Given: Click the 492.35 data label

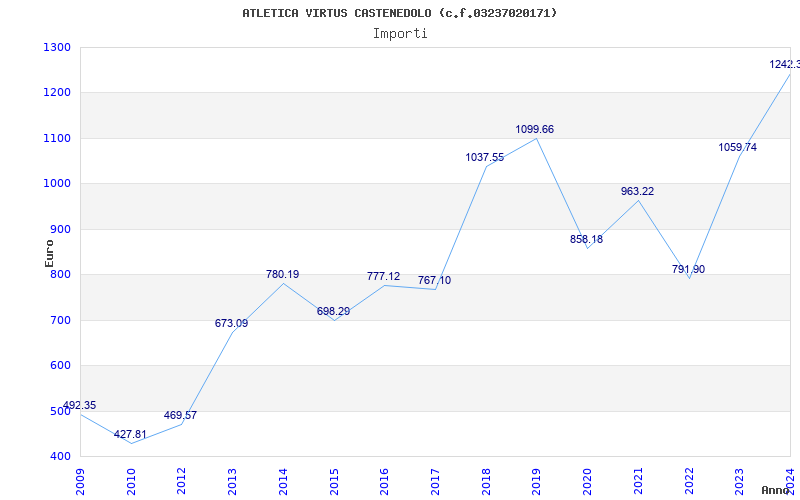Looking at the screenshot, I should [x=79, y=405].
